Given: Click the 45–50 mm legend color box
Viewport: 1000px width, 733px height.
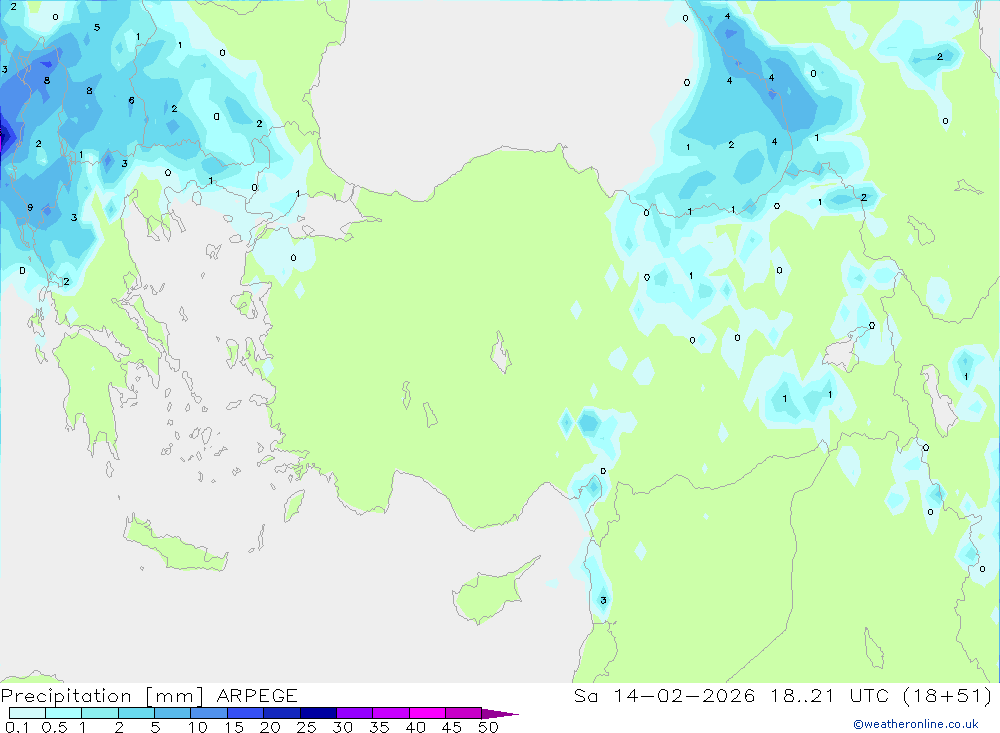Looking at the screenshot, I should point(464,713).
